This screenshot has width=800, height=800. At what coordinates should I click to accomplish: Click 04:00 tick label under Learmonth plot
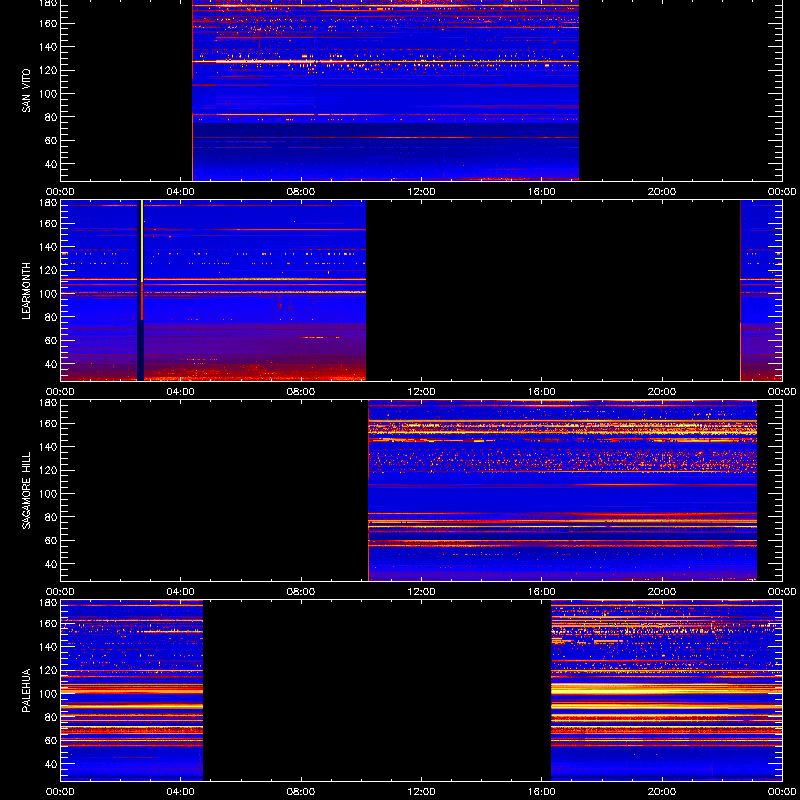coord(181,392)
